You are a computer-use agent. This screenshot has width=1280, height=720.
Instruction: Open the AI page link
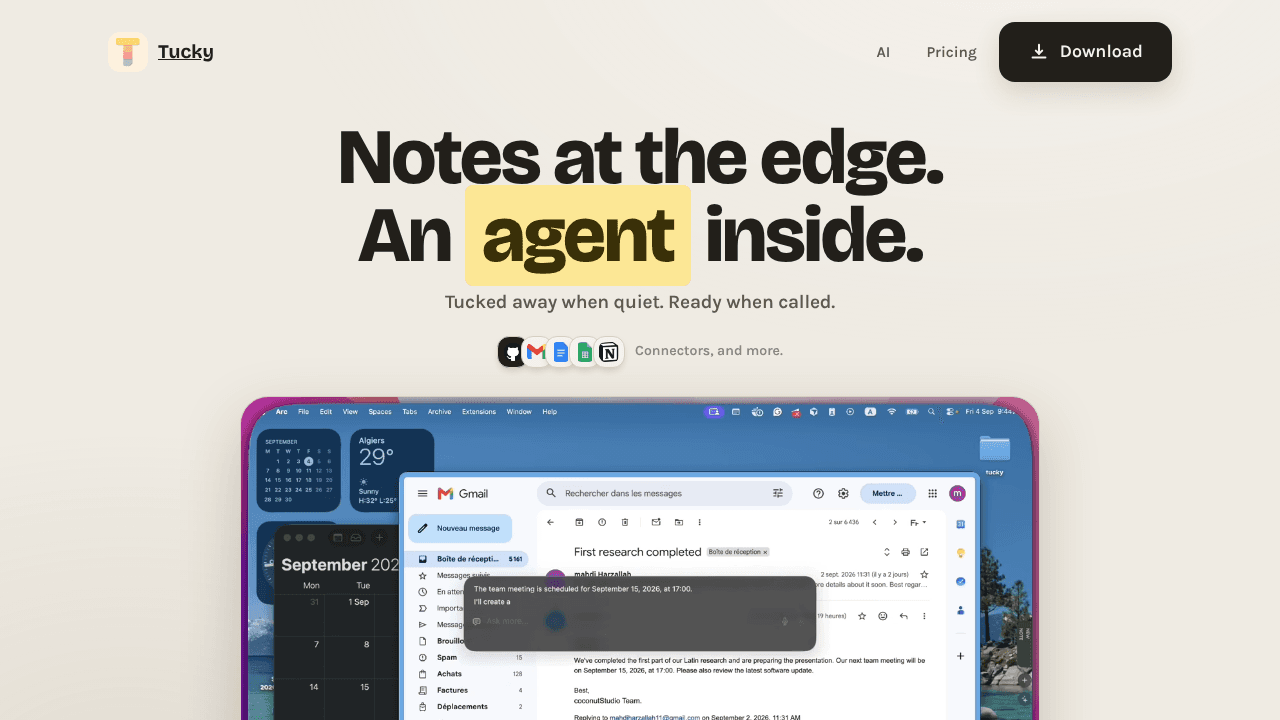tap(883, 52)
